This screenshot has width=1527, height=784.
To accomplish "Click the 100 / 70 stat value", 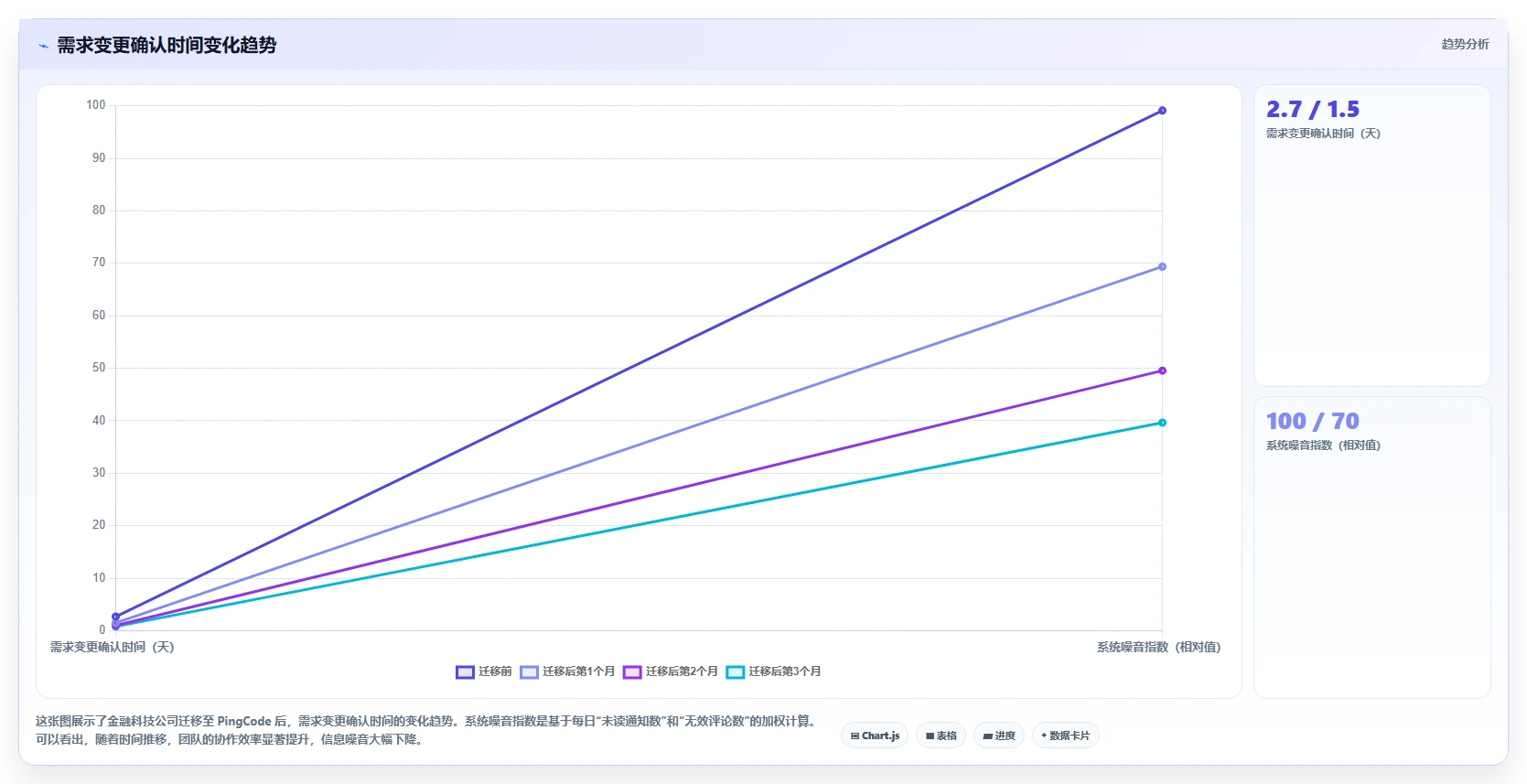I will tap(1313, 422).
